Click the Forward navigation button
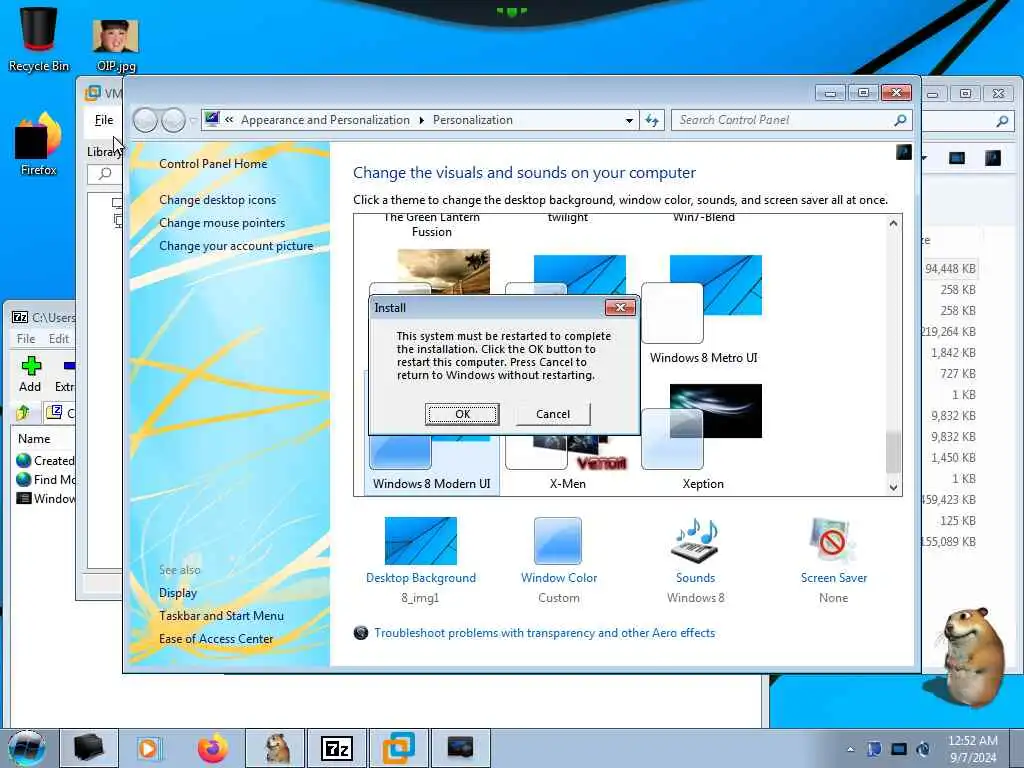The height and width of the screenshot is (768, 1024). [173, 120]
